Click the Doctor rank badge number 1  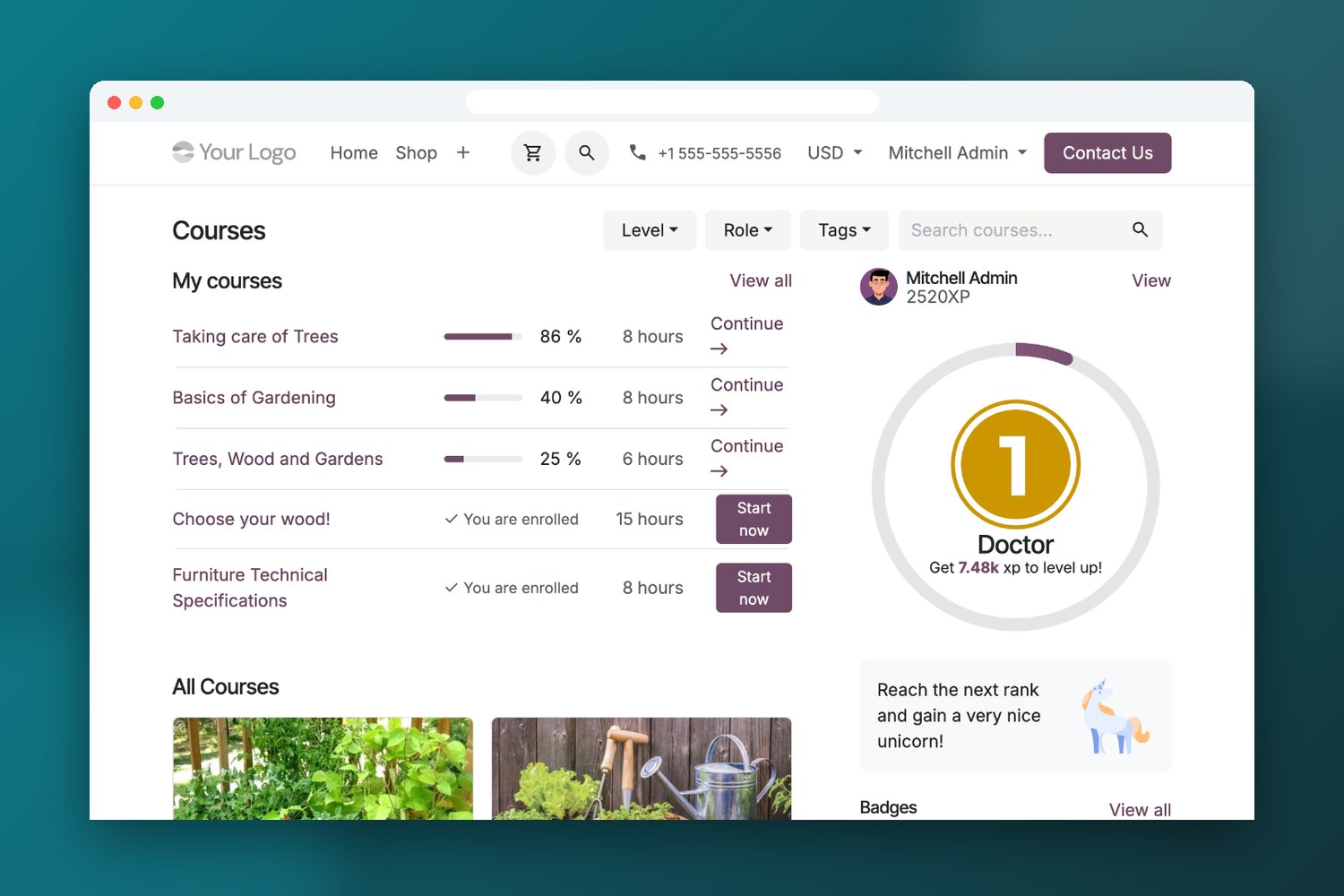(1015, 464)
